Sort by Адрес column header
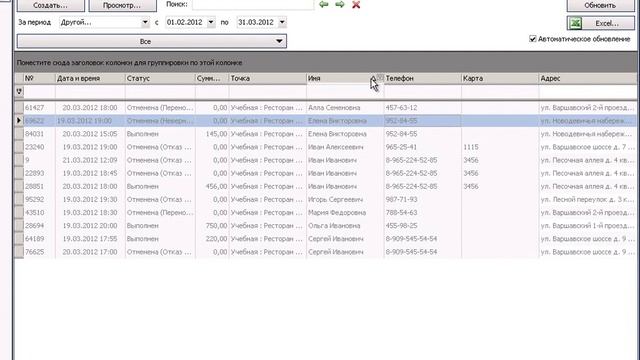640x360 pixels. point(588,78)
